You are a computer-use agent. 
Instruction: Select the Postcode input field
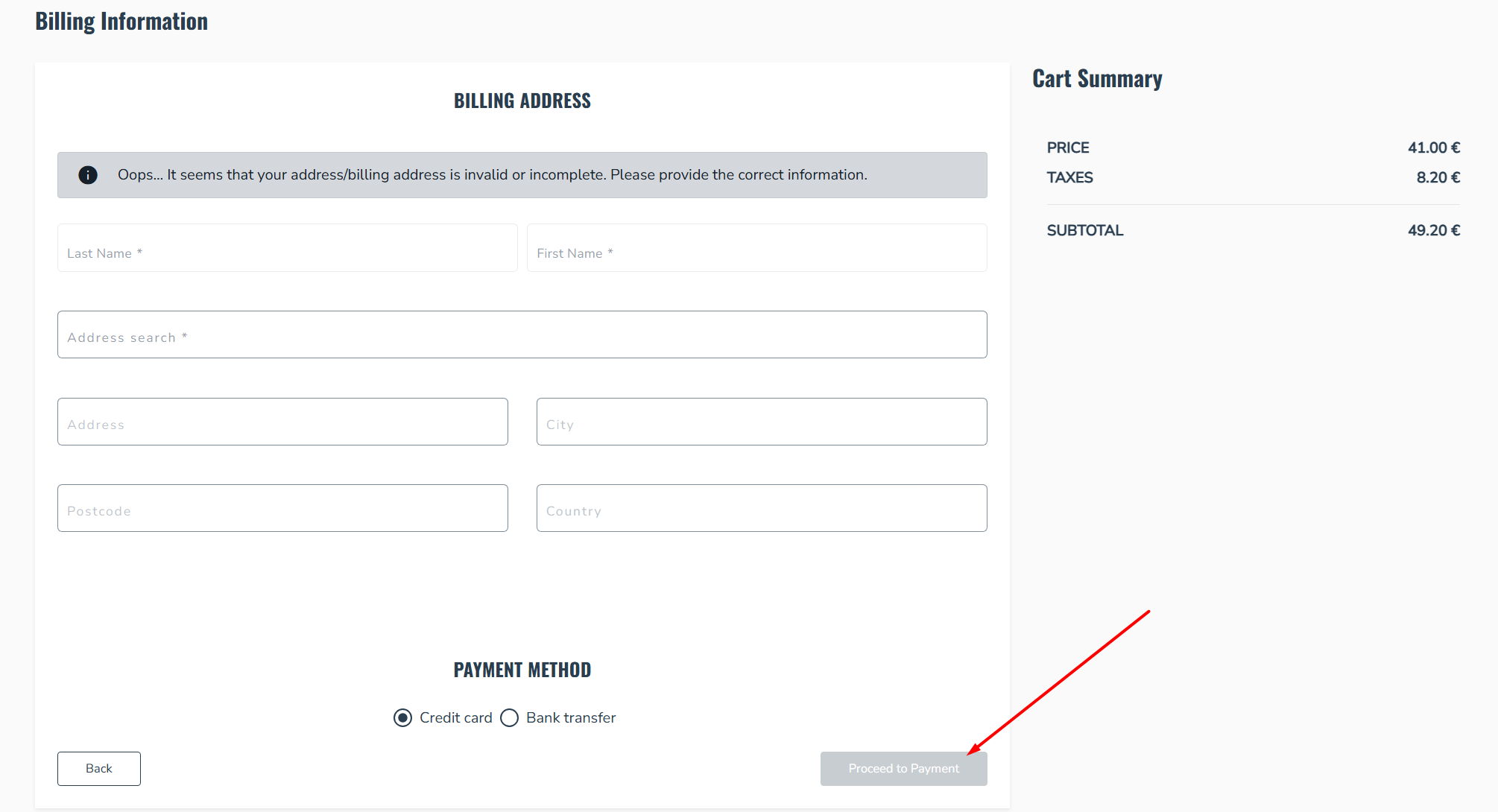283,508
